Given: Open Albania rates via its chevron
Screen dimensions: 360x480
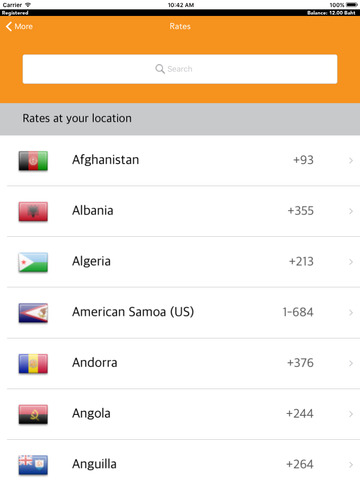Looking at the screenshot, I should 351,211.
